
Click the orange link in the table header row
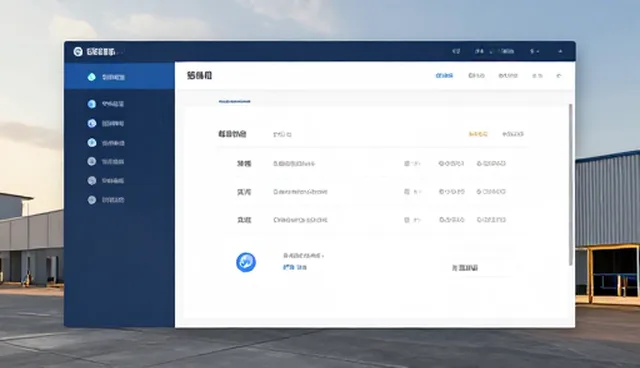click(x=478, y=134)
